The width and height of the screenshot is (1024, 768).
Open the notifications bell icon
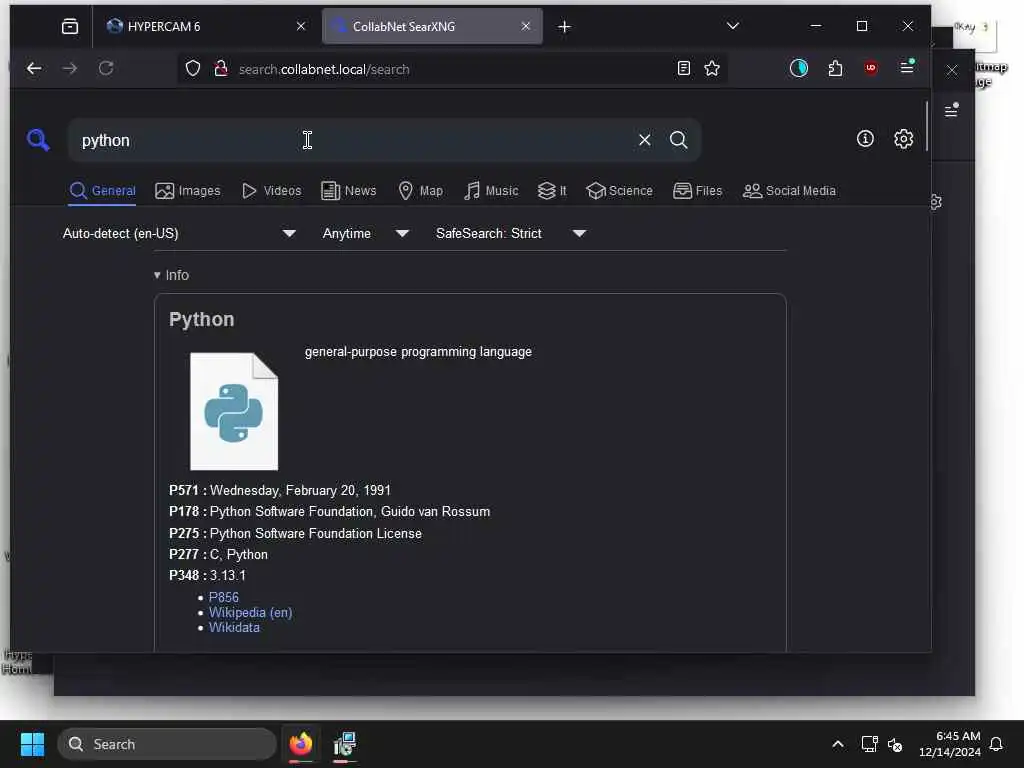pos(996,744)
